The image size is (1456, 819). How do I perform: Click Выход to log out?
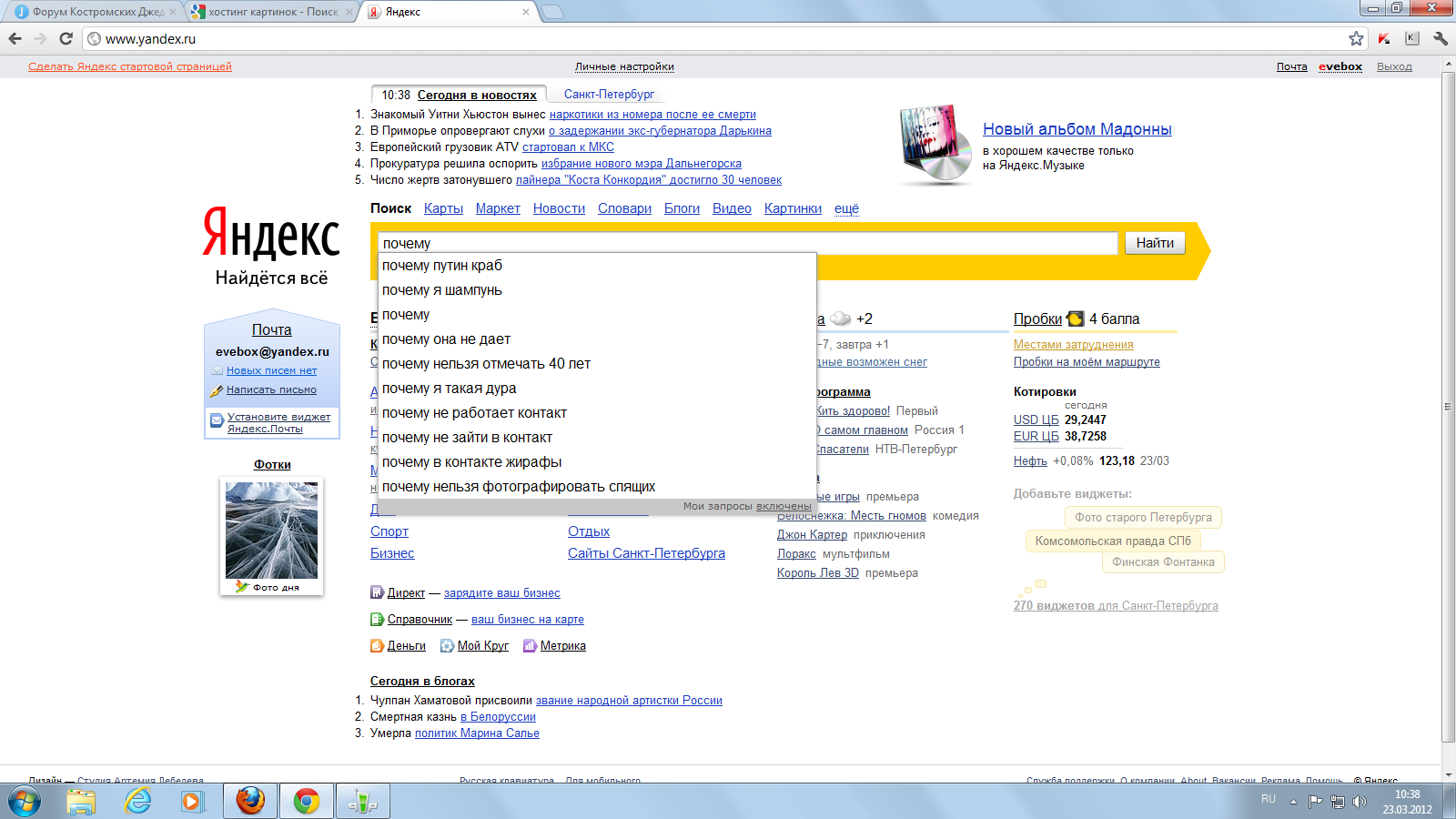pyautogui.click(x=1394, y=66)
